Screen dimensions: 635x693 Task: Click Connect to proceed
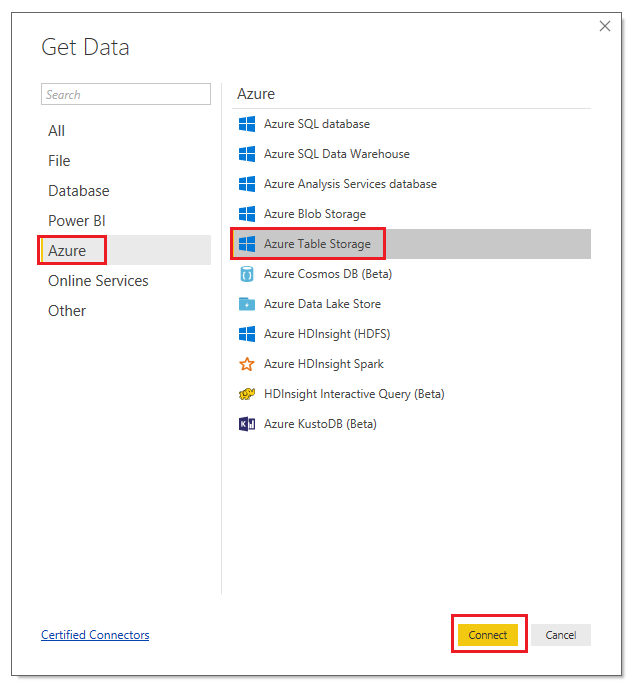click(x=488, y=635)
